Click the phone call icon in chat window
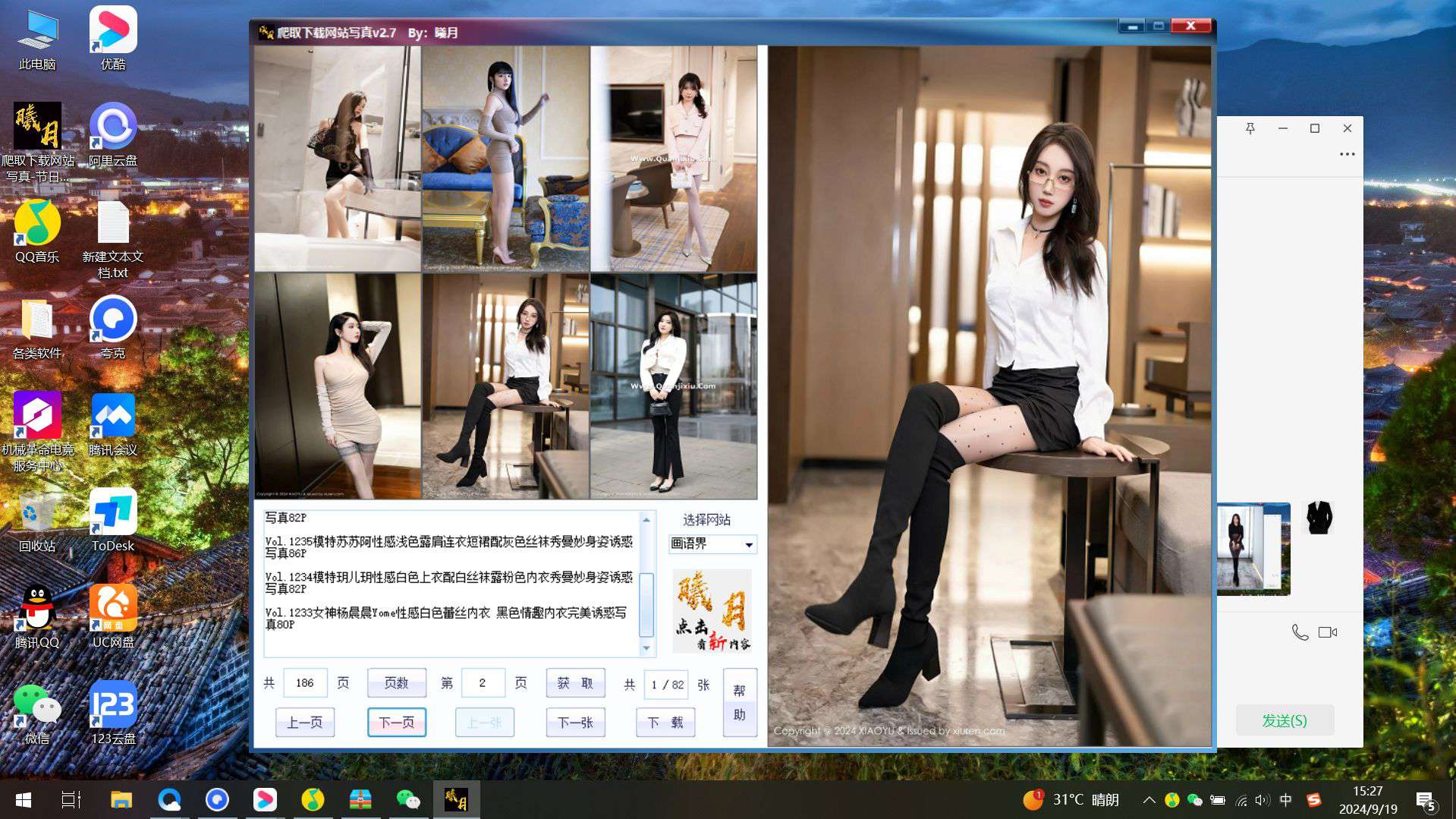This screenshot has height=819, width=1456. point(1300,632)
